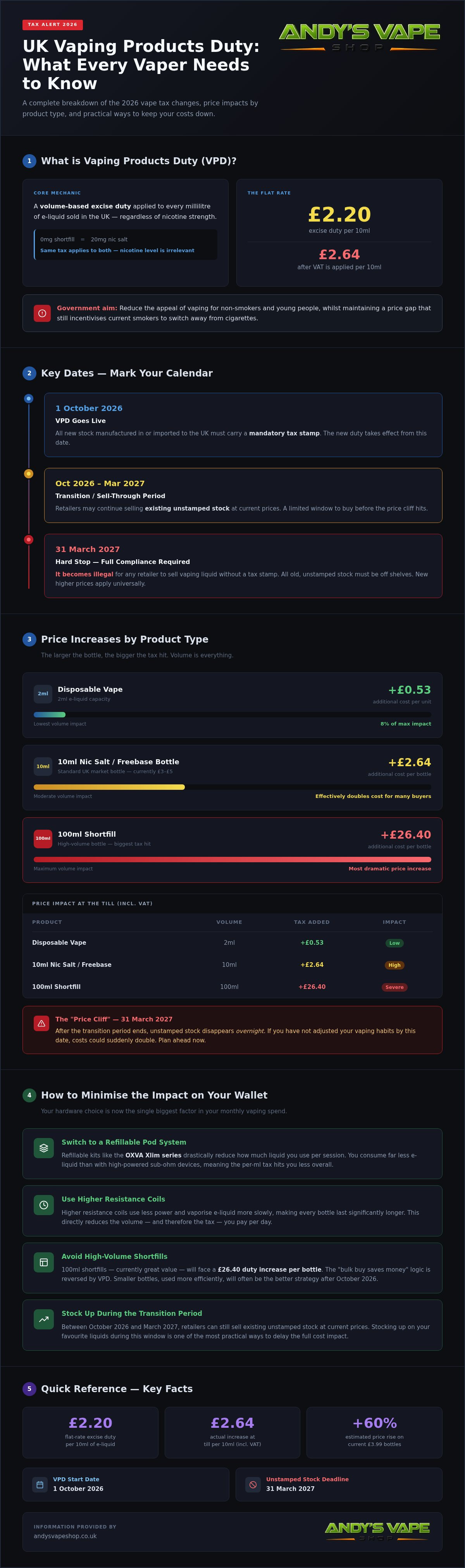This screenshot has height=1568, width=465.
Task: Click the red 100ml Shortfill impact bar
Action: (x=232, y=860)
